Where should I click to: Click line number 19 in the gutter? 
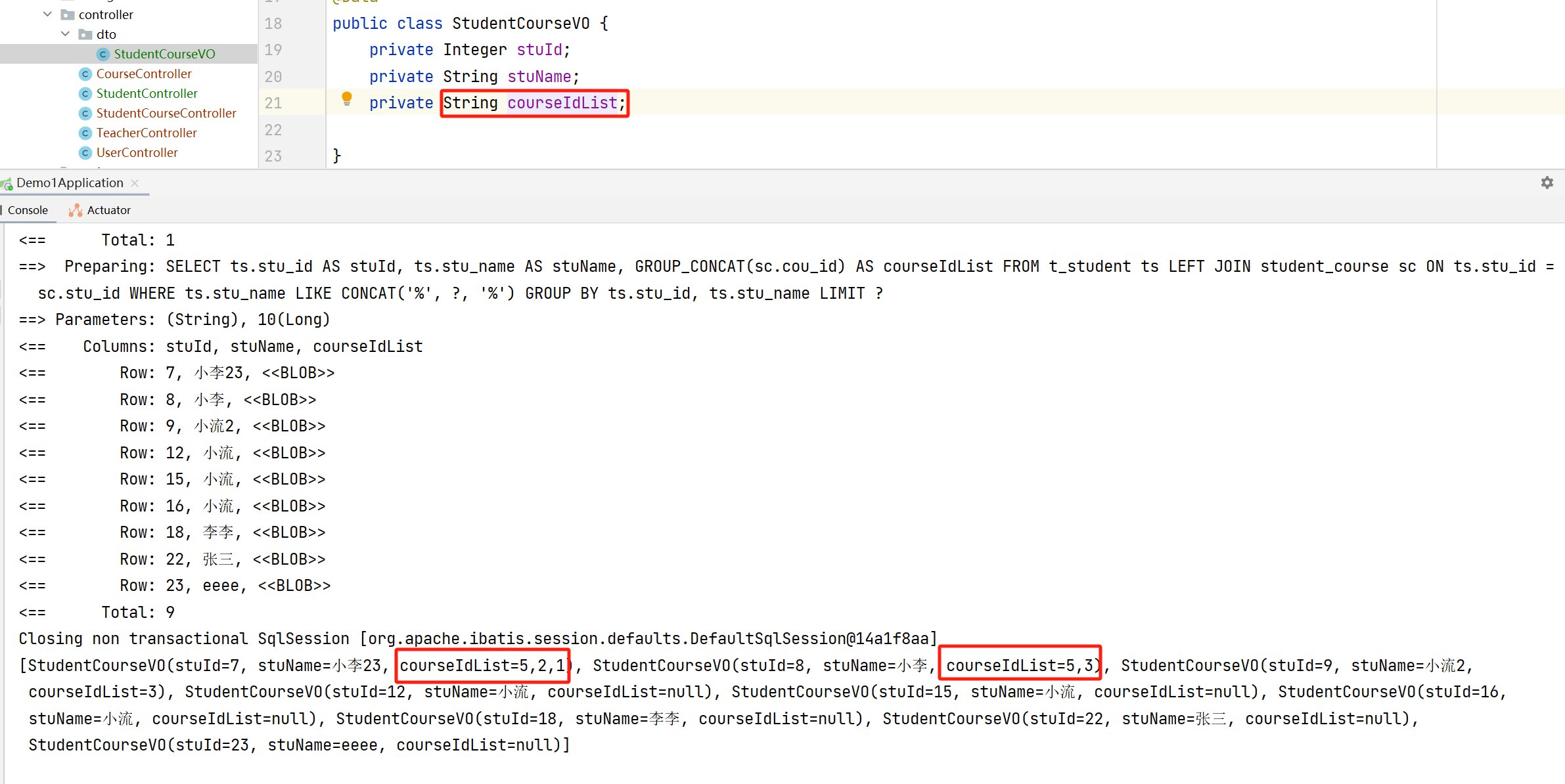(x=273, y=50)
